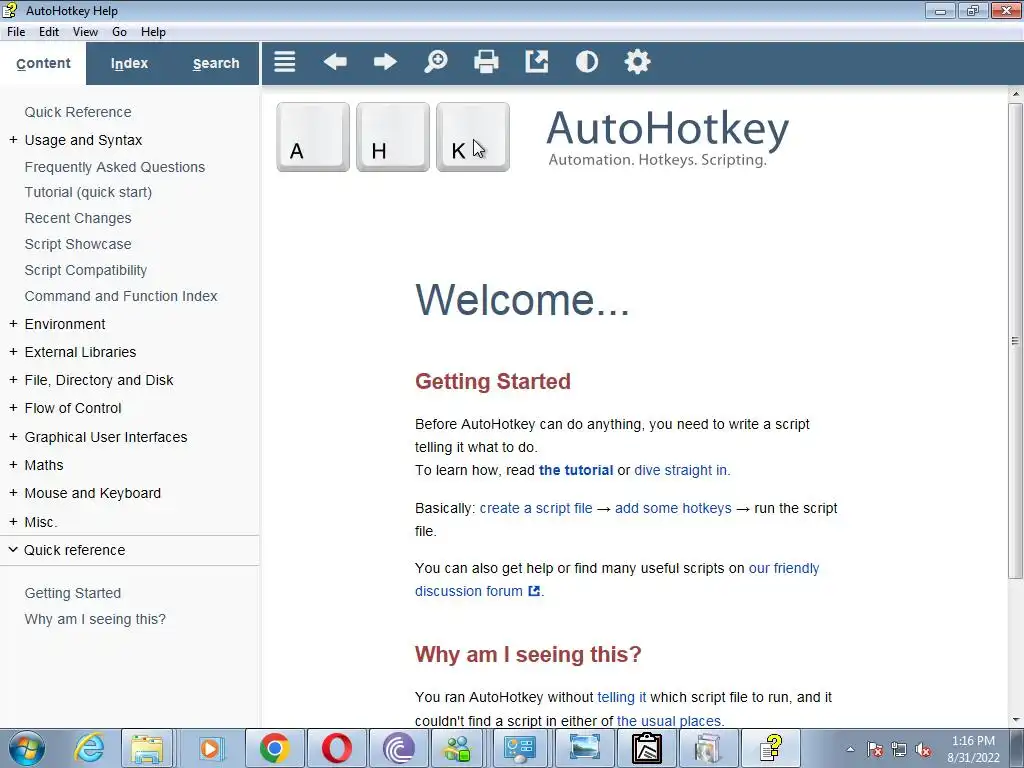Click the K key logo image
Screen dimensions: 1024x768
coord(473,137)
